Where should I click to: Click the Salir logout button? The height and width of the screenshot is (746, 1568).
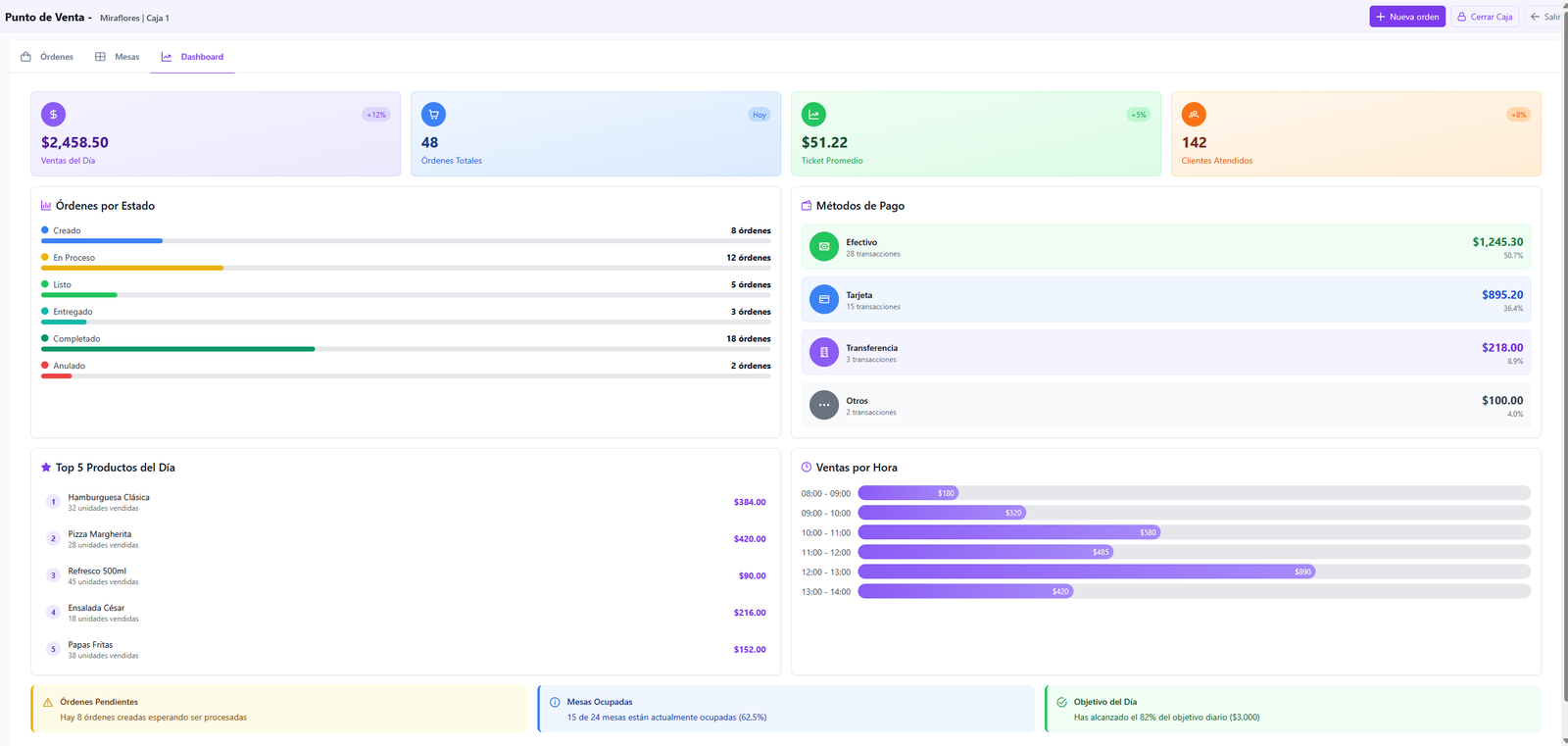click(1545, 17)
